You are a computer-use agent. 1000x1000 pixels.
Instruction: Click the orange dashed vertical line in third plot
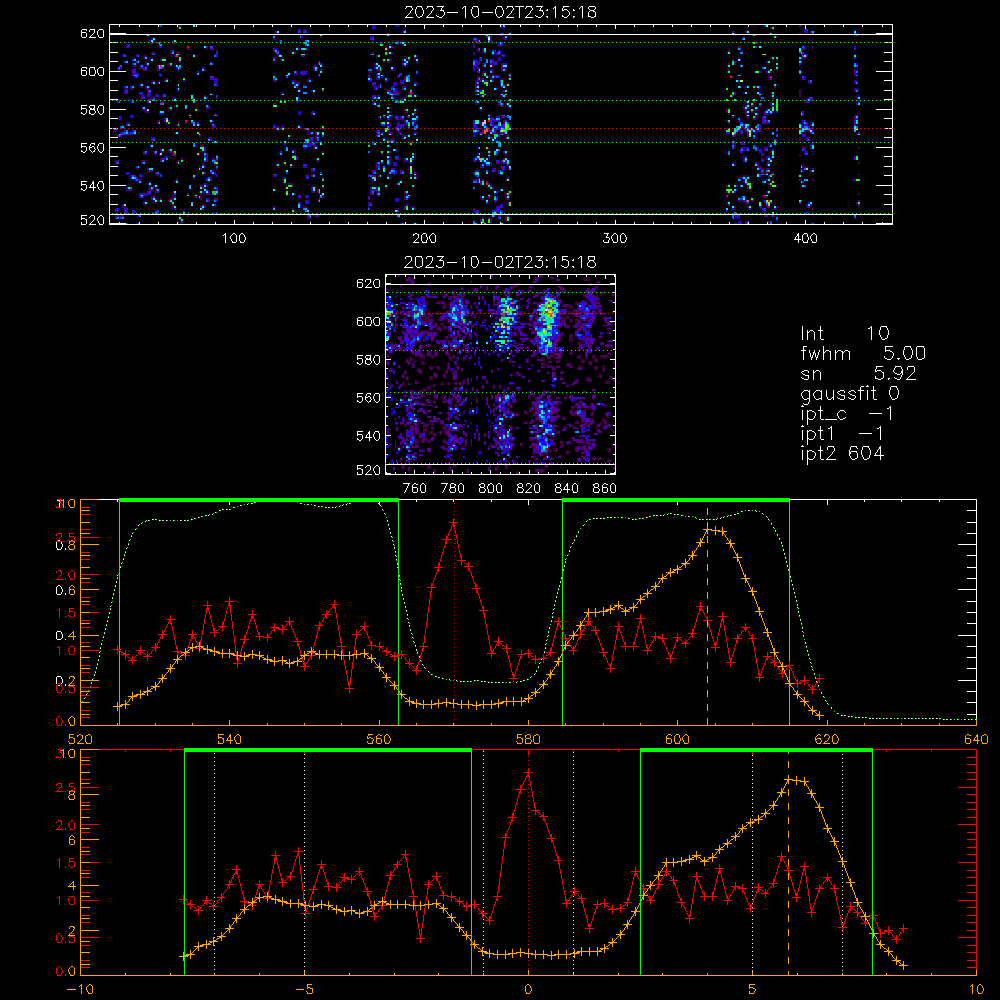point(707,616)
